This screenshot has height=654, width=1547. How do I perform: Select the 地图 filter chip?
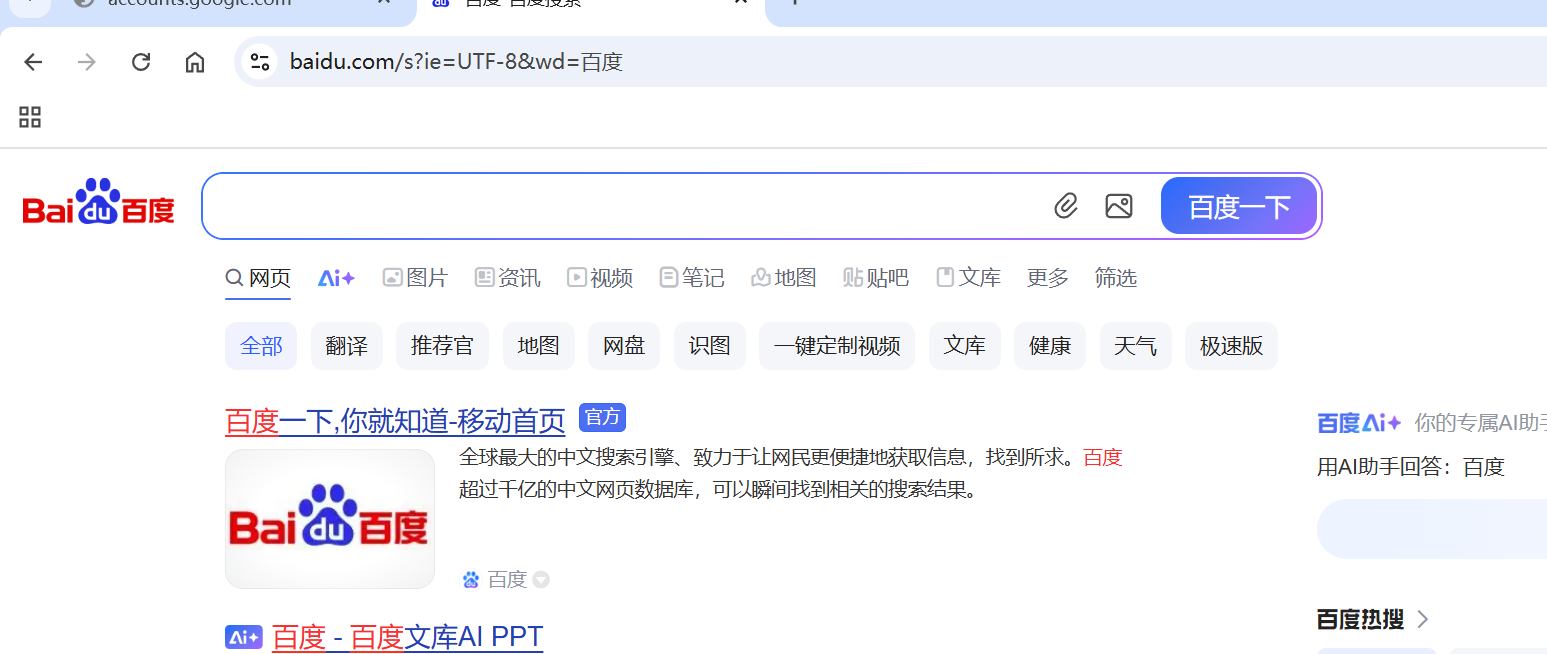click(x=539, y=346)
